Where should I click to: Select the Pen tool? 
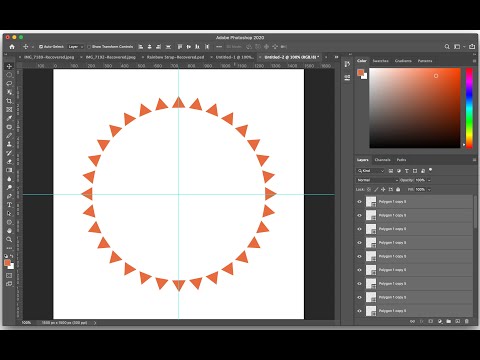9,196
